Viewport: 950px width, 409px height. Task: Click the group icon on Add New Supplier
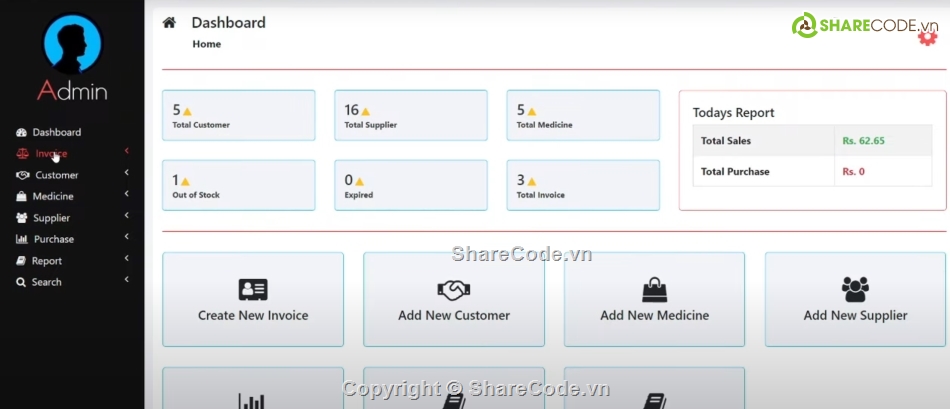[x=855, y=289]
